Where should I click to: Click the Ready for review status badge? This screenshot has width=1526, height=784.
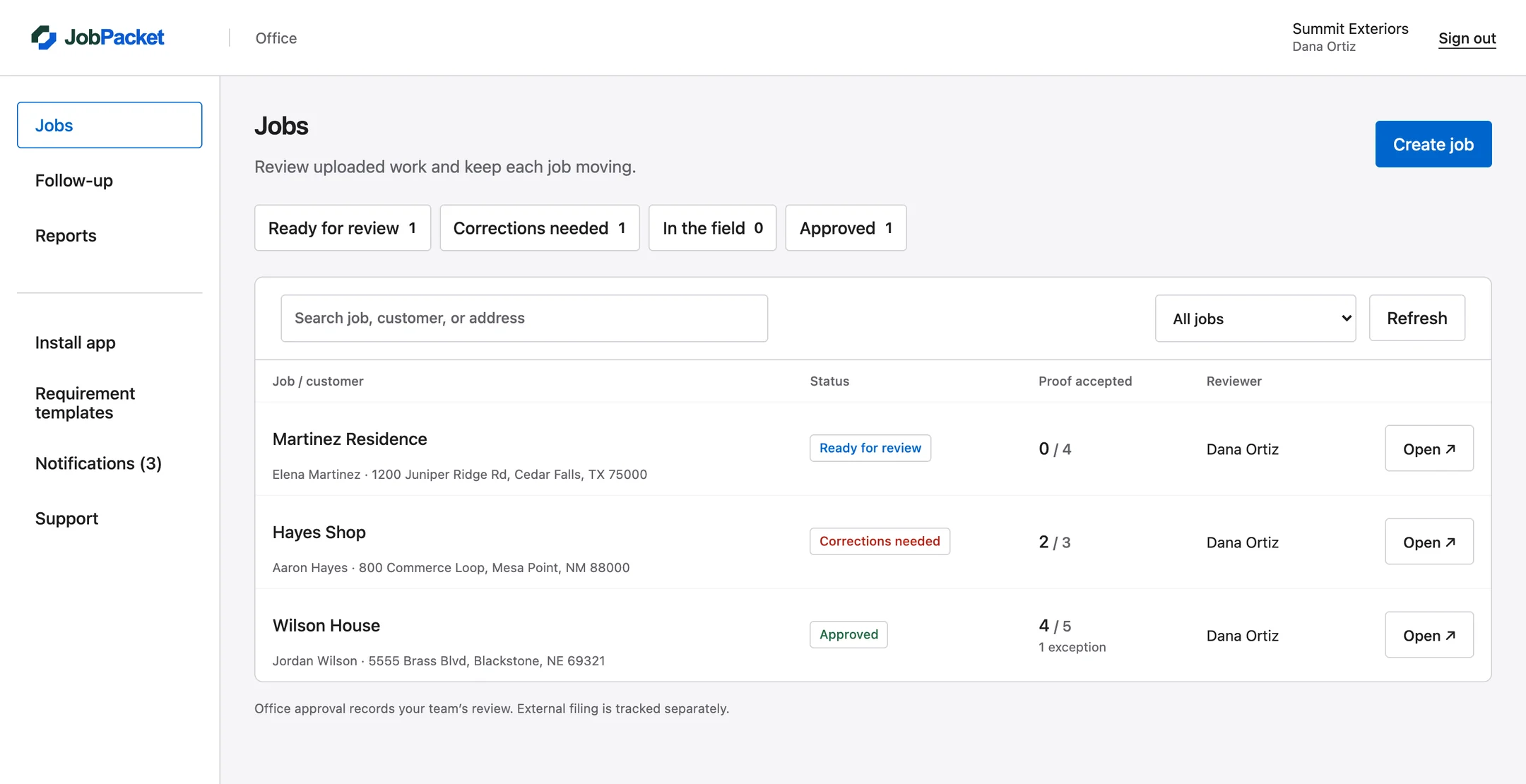point(870,449)
